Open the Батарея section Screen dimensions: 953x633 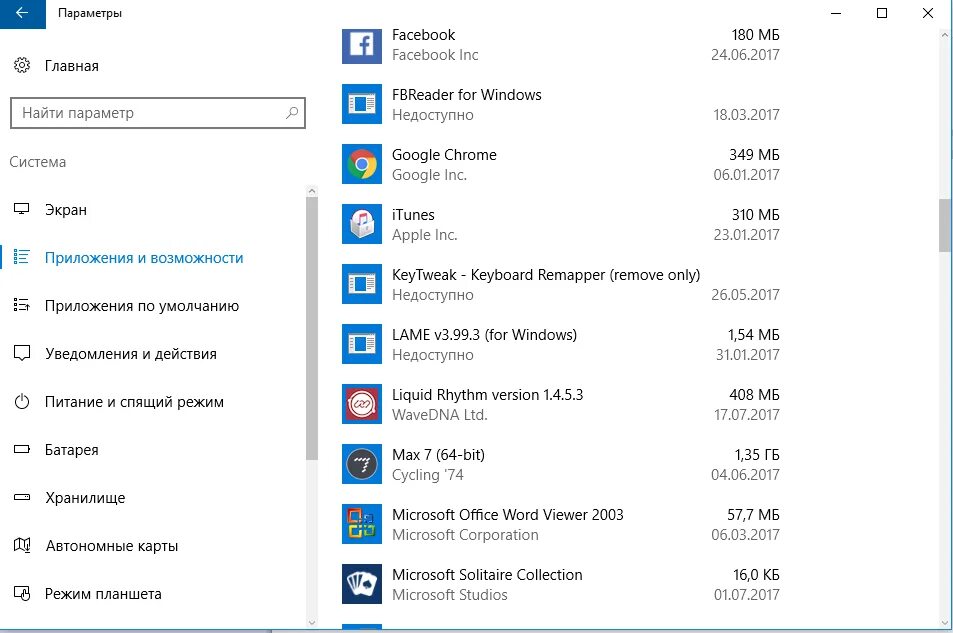72,450
